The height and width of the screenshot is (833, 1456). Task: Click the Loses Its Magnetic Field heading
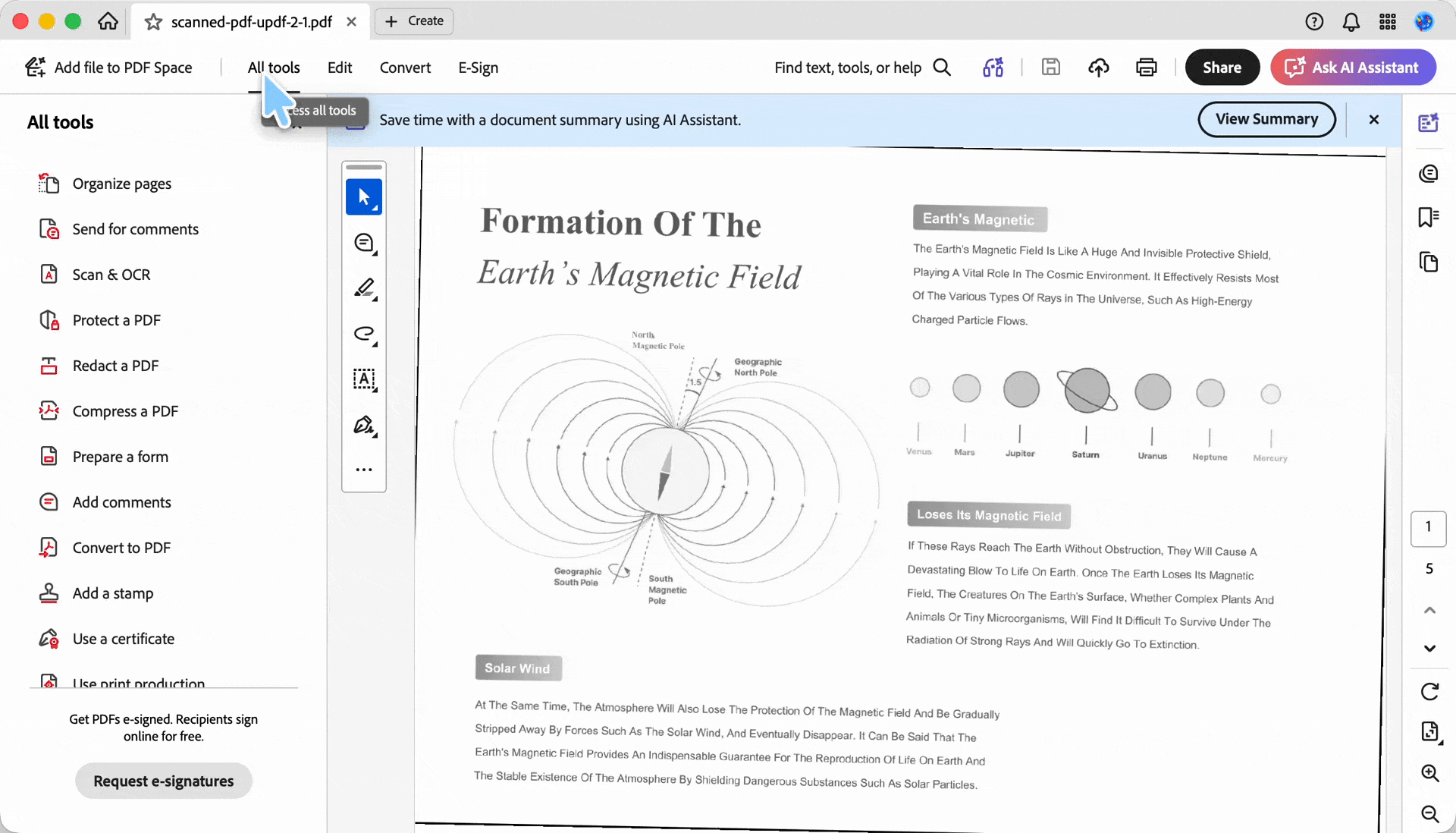989,515
